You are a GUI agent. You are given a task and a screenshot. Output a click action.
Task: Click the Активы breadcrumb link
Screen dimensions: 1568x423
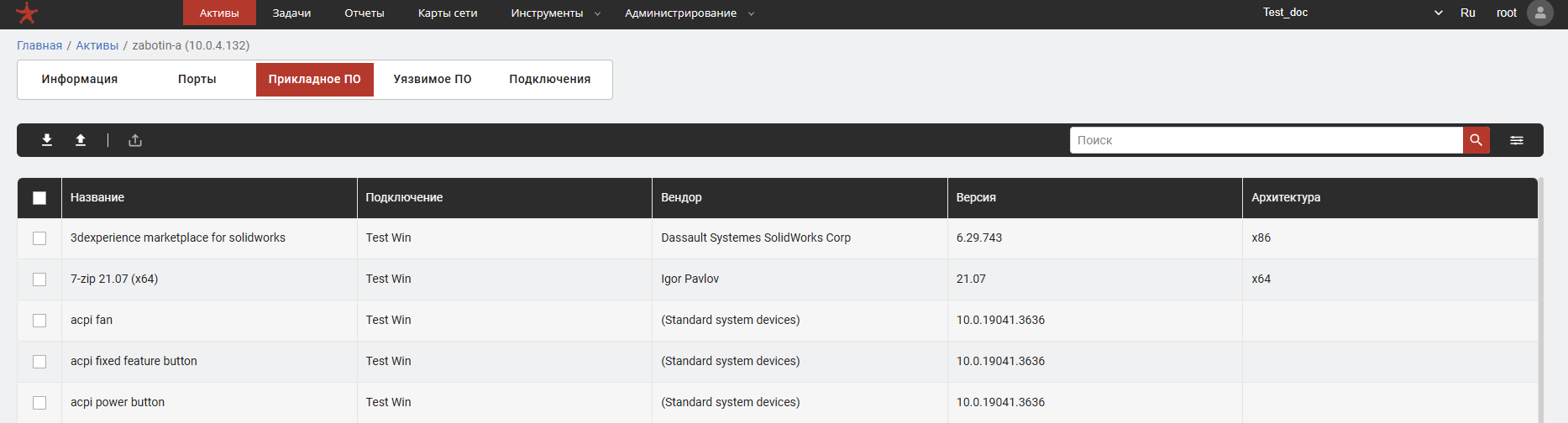[x=97, y=45]
